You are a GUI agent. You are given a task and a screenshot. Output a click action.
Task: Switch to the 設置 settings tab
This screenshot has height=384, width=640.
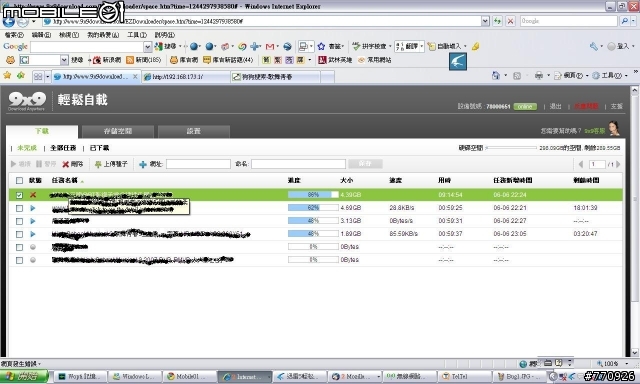coord(193,131)
